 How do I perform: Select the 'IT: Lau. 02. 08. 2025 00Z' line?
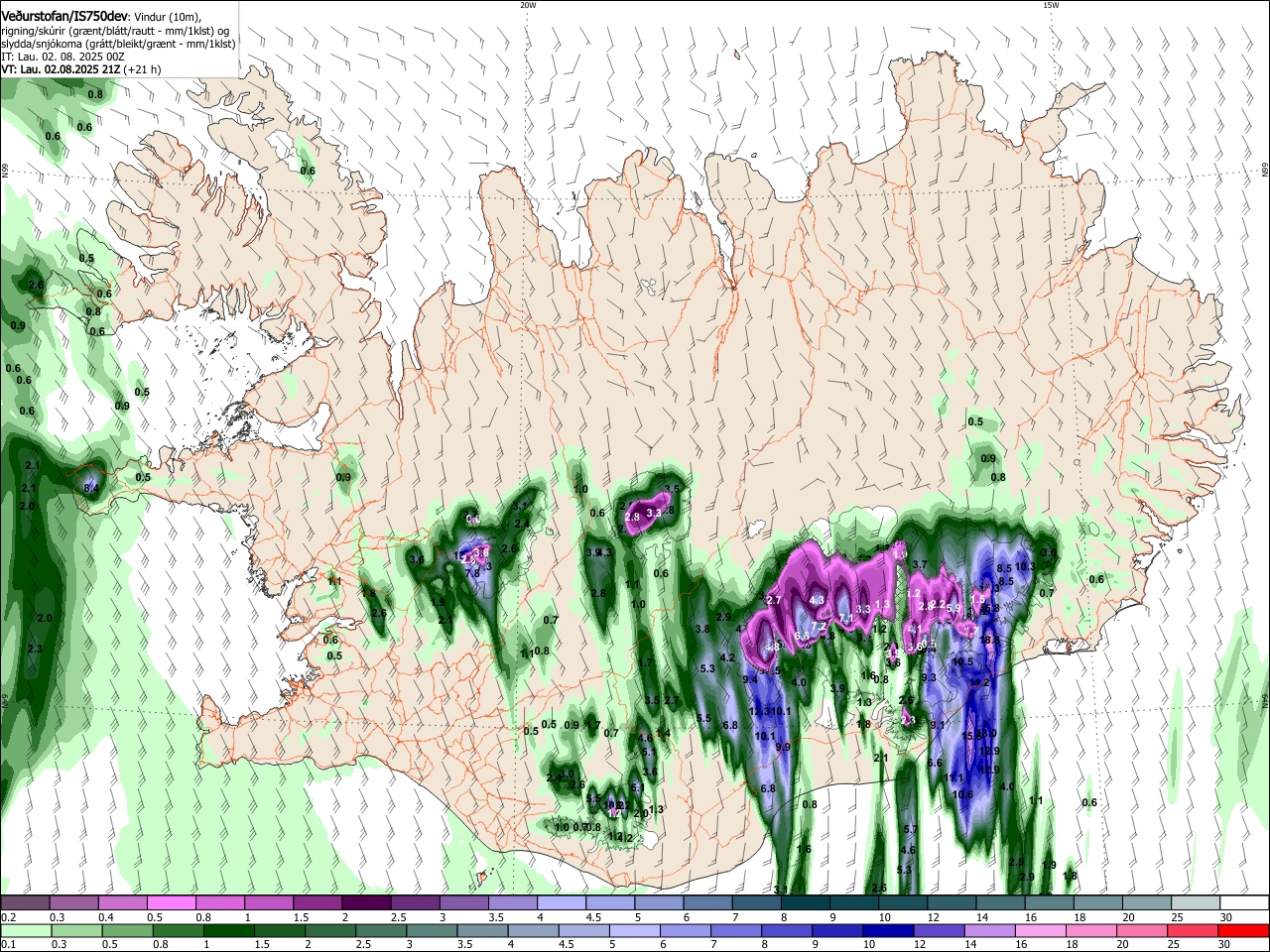tap(63, 57)
